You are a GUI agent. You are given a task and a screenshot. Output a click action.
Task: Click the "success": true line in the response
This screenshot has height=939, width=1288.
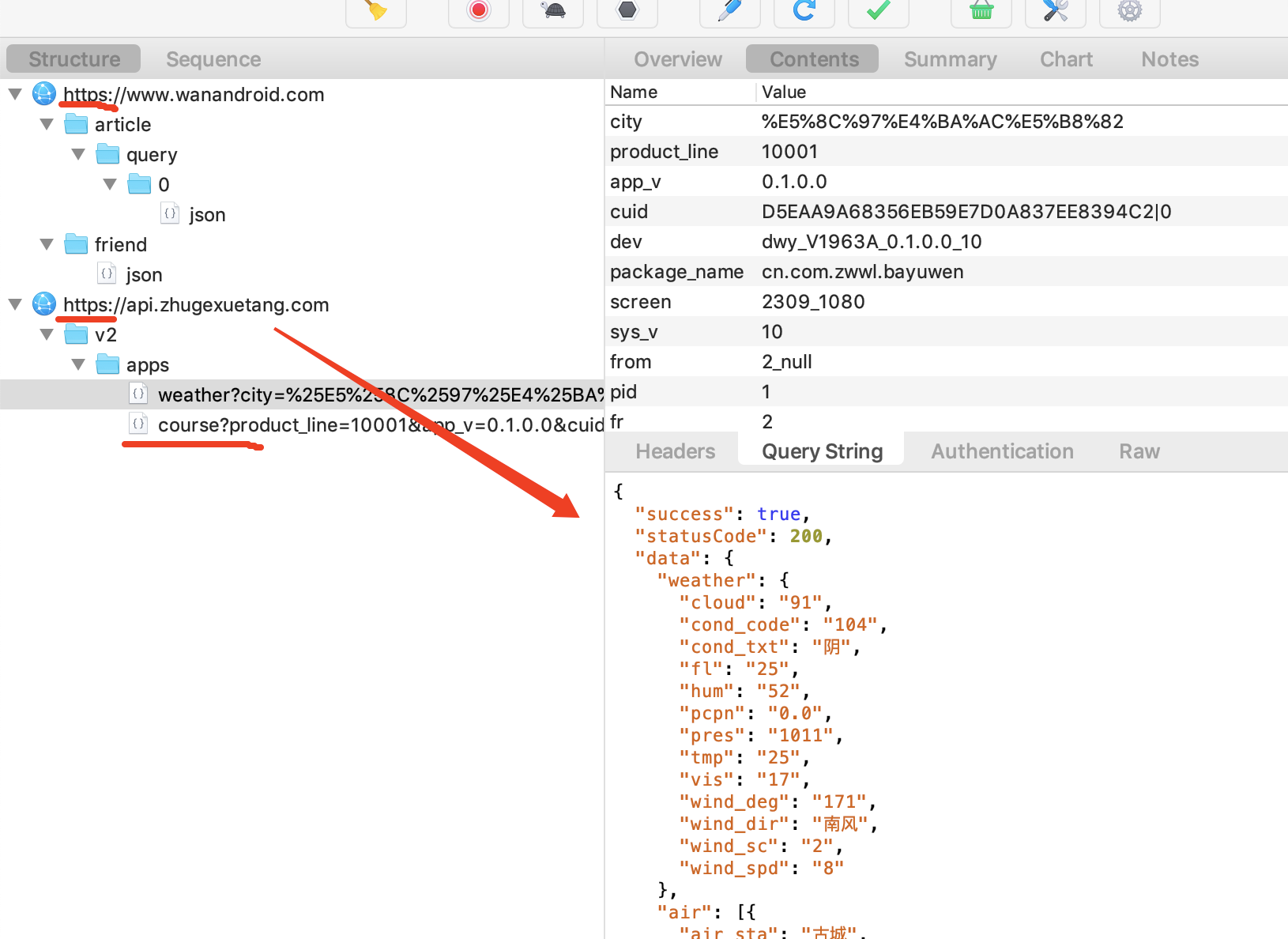pyautogui.click(x=722, y=514)
